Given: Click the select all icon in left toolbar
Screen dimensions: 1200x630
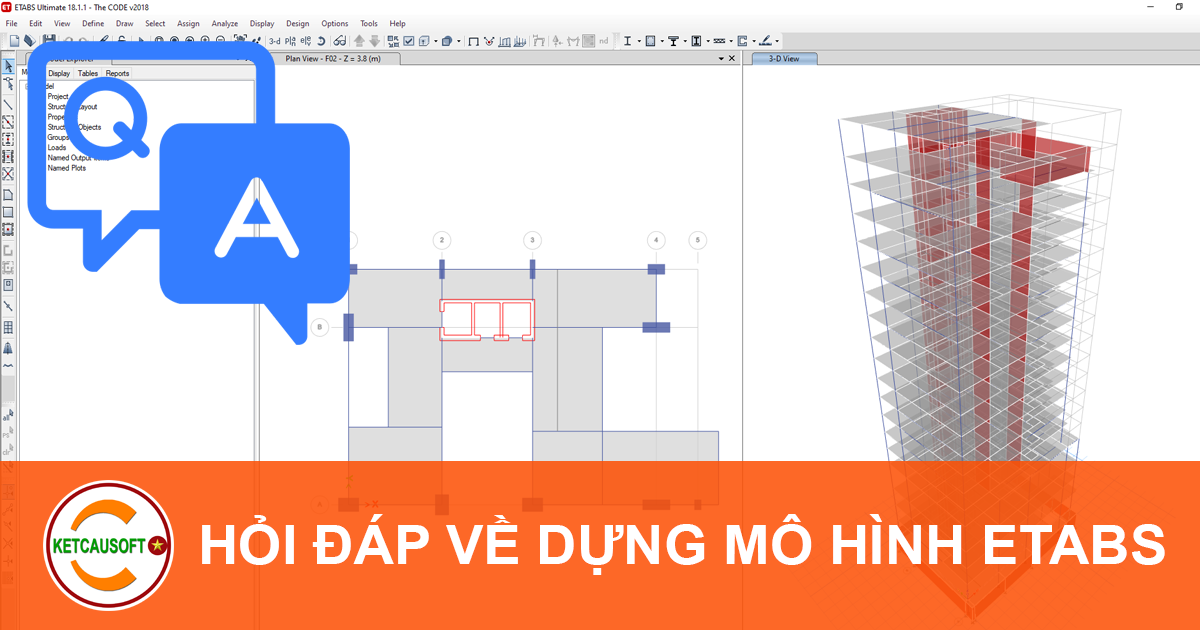Looking at the screenshot, I should pyautogui.click(x=8, y=415).
